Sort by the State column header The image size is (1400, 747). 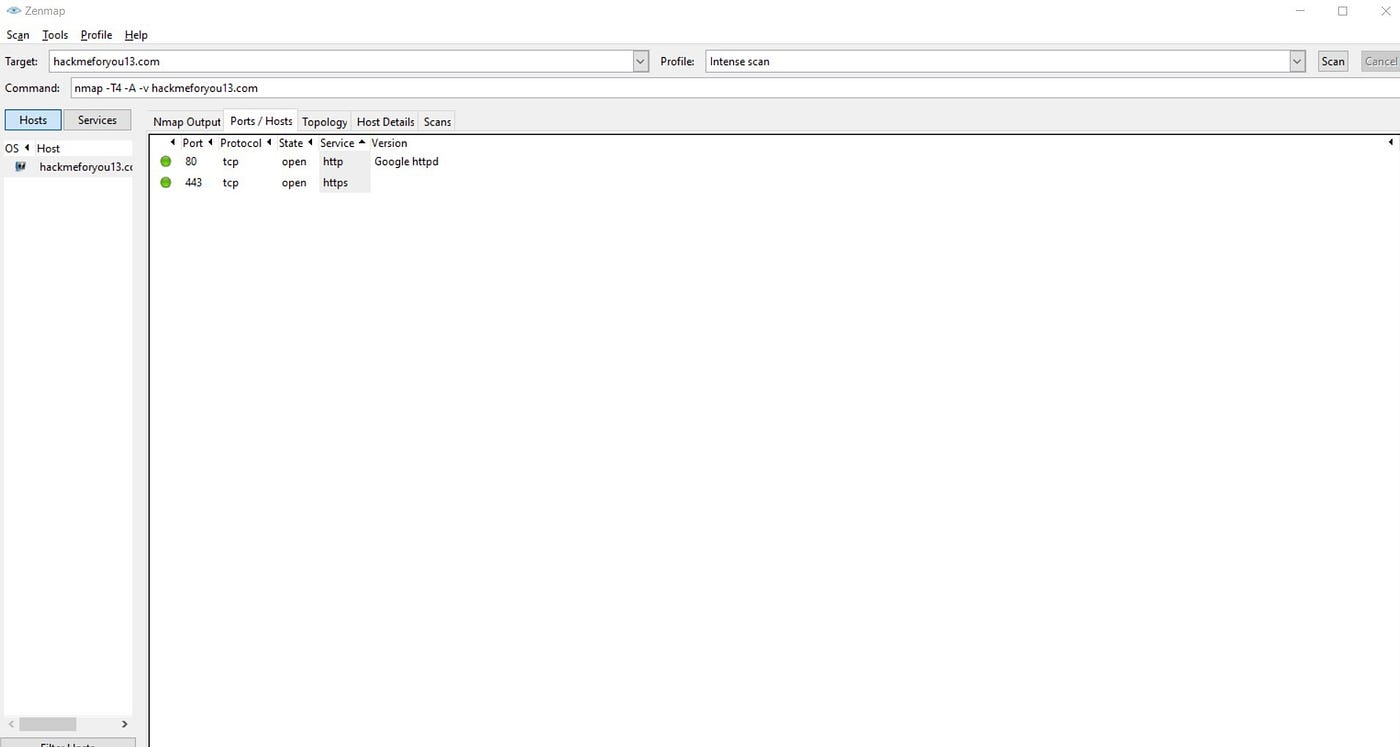click(x=290, y=143)
